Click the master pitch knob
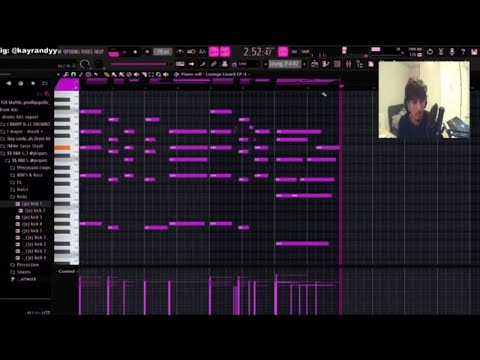Image resolution: width=480 pixels, height=360 pixels. point(98,64)
